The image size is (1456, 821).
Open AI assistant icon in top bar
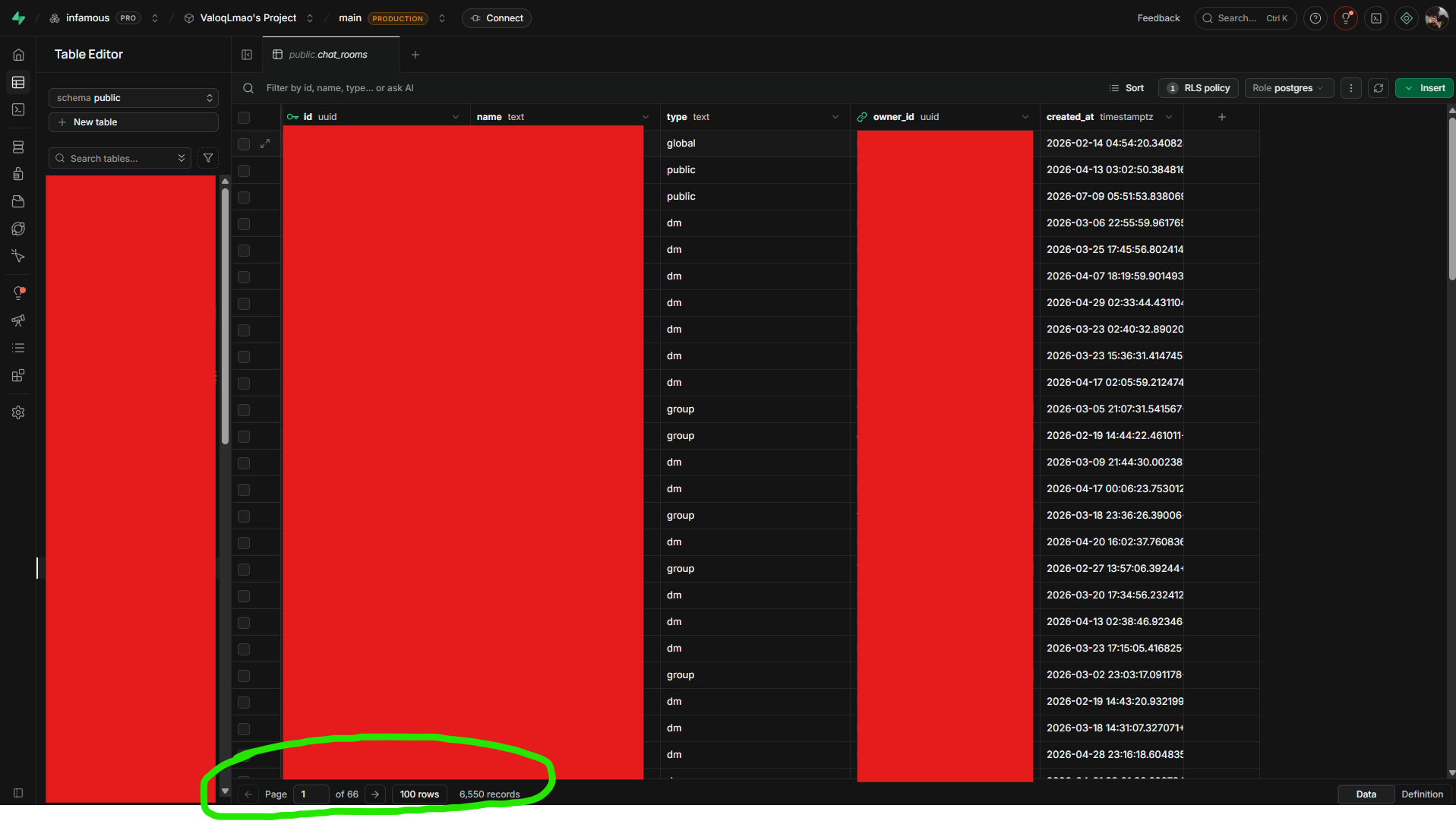click(x=1407, y=18)
